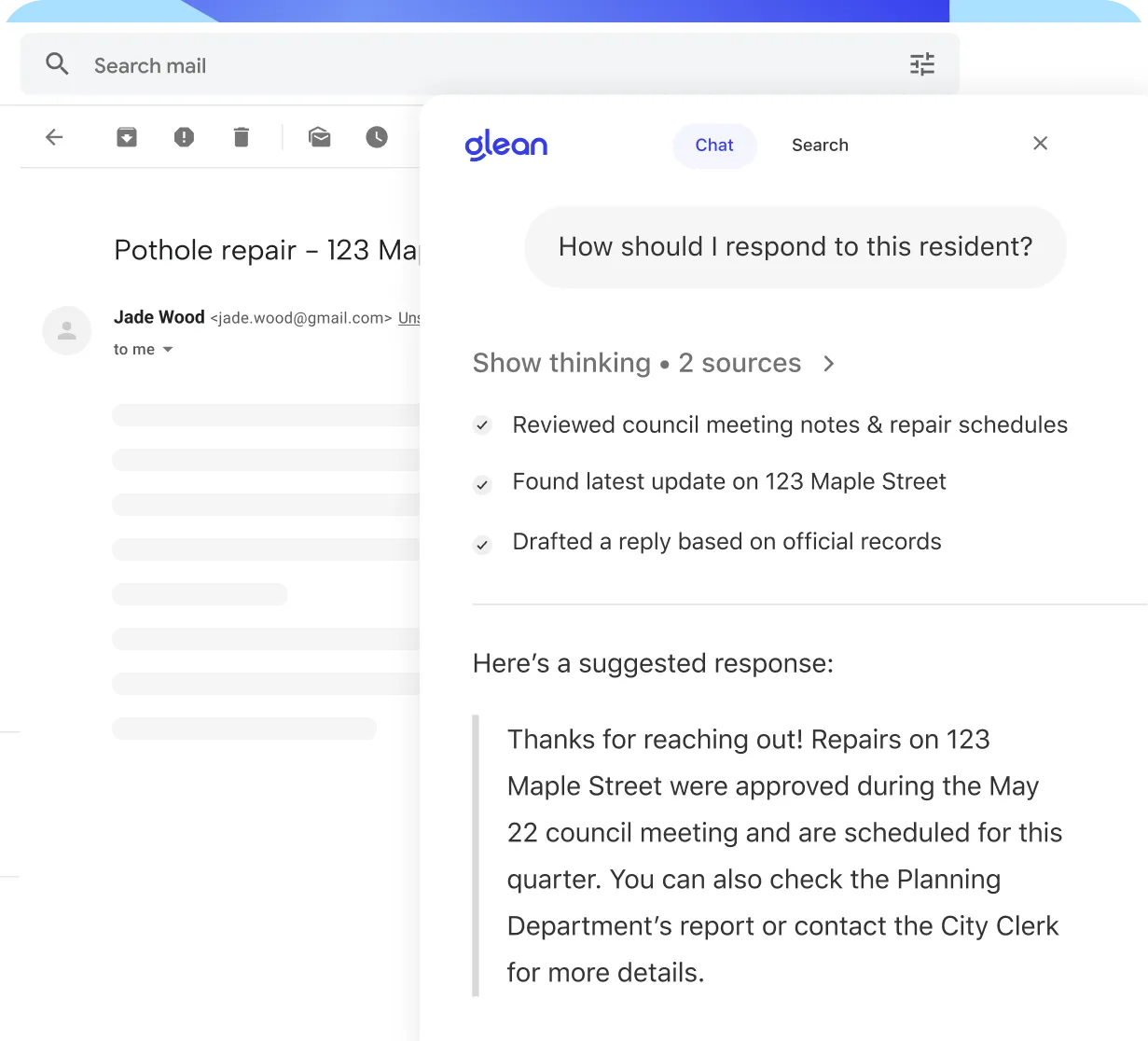Image resolution: width=1148 pixels, height=1041 pixels.
Task: Click the search magnifier icon
Action: 57,64
